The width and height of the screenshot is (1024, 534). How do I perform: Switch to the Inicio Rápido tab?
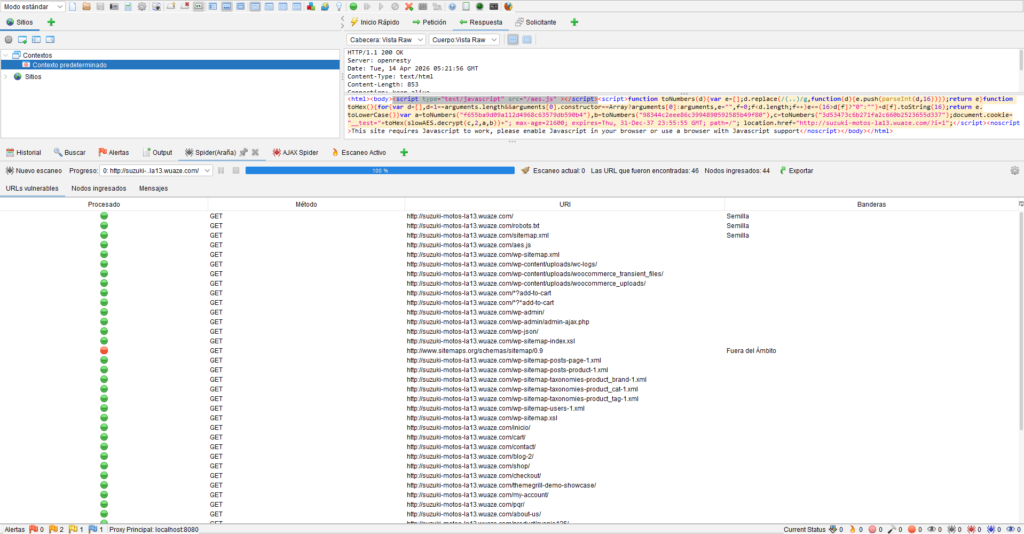coord(374,22)
